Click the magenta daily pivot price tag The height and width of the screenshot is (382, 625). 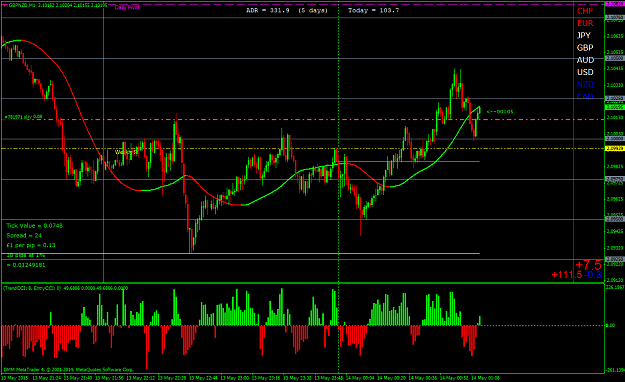(615, 4)
